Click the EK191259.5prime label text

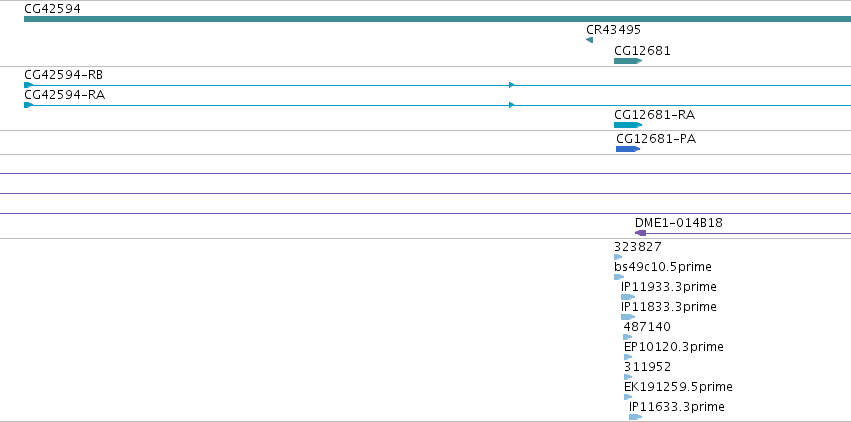click(x=678, y=387)
